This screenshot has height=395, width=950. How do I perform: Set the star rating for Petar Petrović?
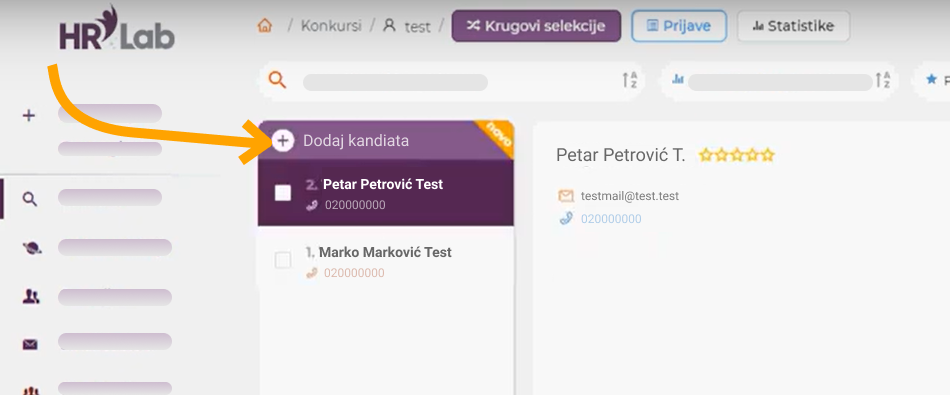tap(736, 155)
